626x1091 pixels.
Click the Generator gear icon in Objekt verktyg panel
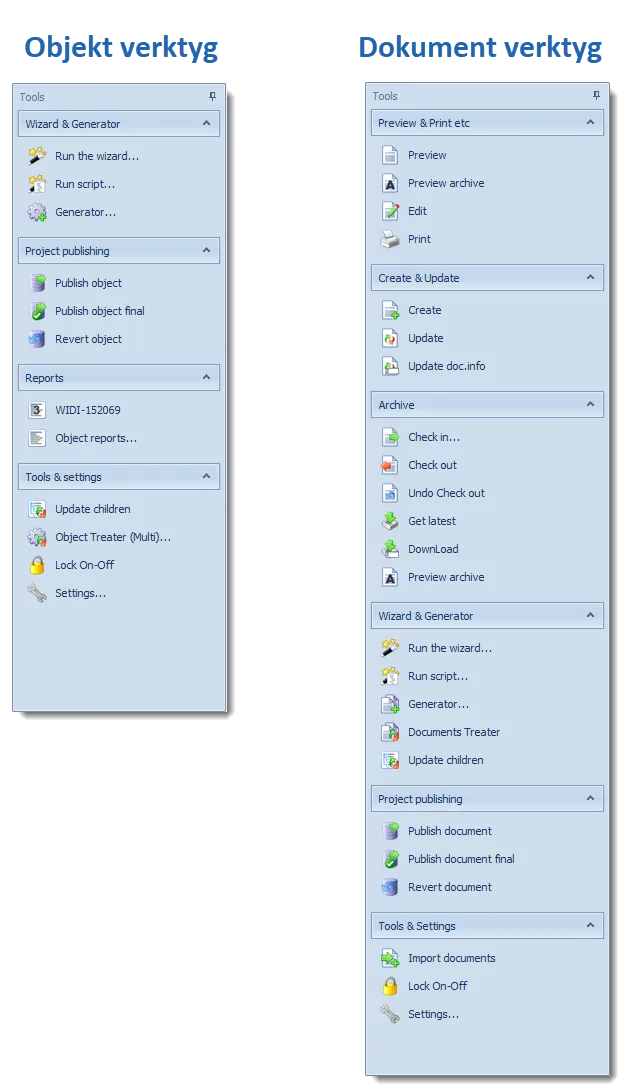point(37,212)
